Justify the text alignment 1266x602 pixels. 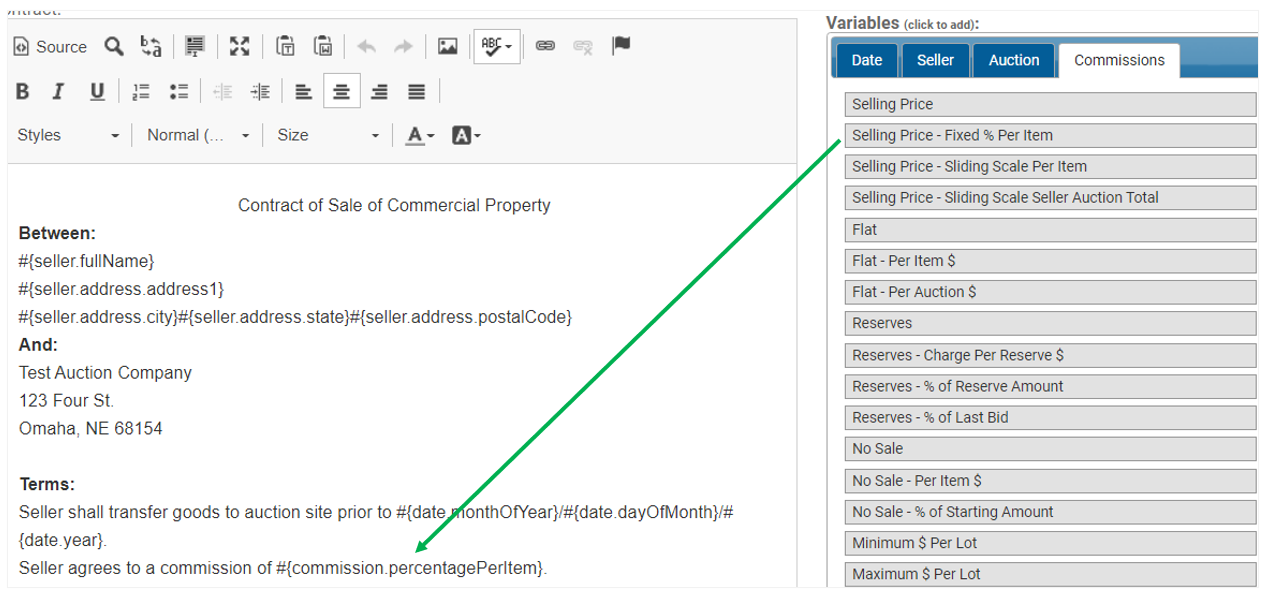(417, 92)
